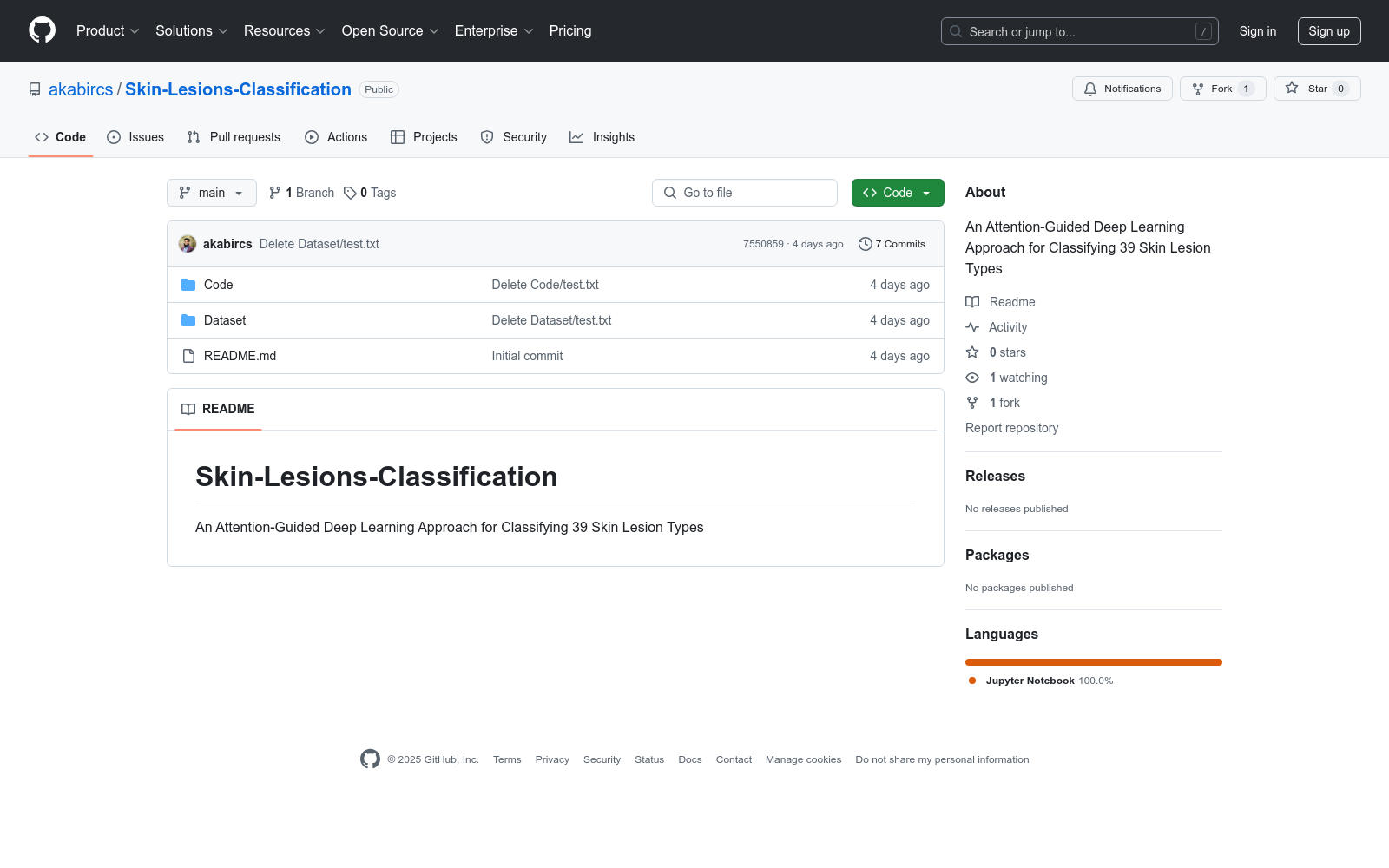Image resolution: width=1389 pixels, height=868 pixels.
Task: Click the Actions play icon
Action: (x=312, y=137)
